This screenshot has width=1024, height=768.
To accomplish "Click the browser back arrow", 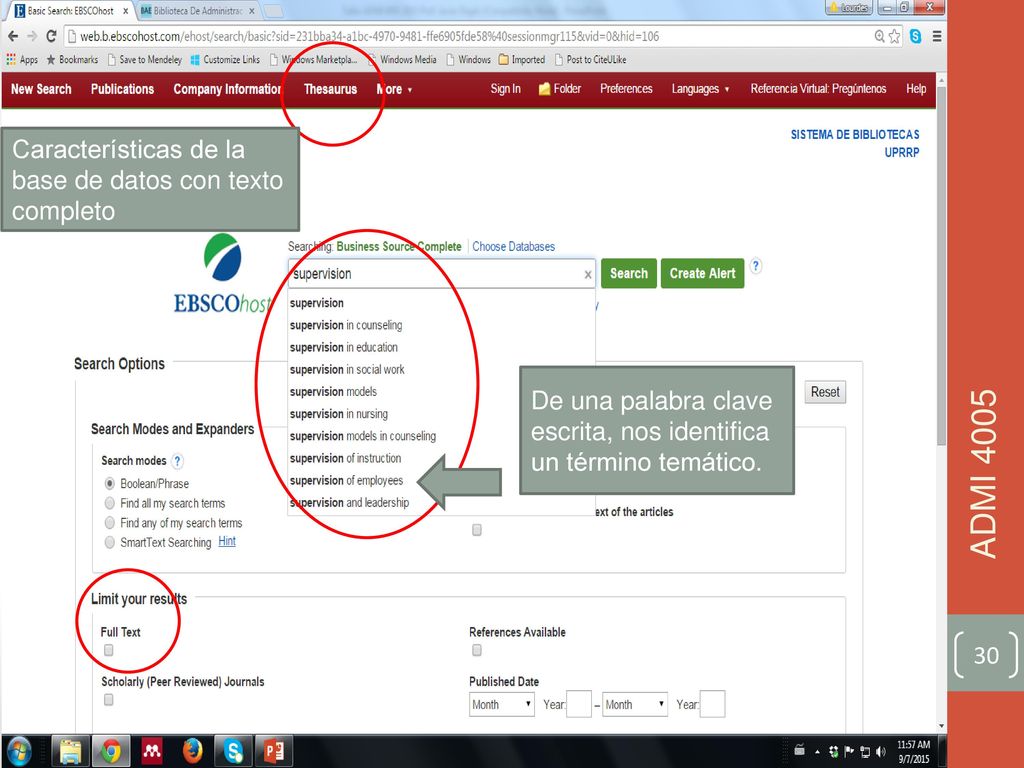I will (13, 37).
